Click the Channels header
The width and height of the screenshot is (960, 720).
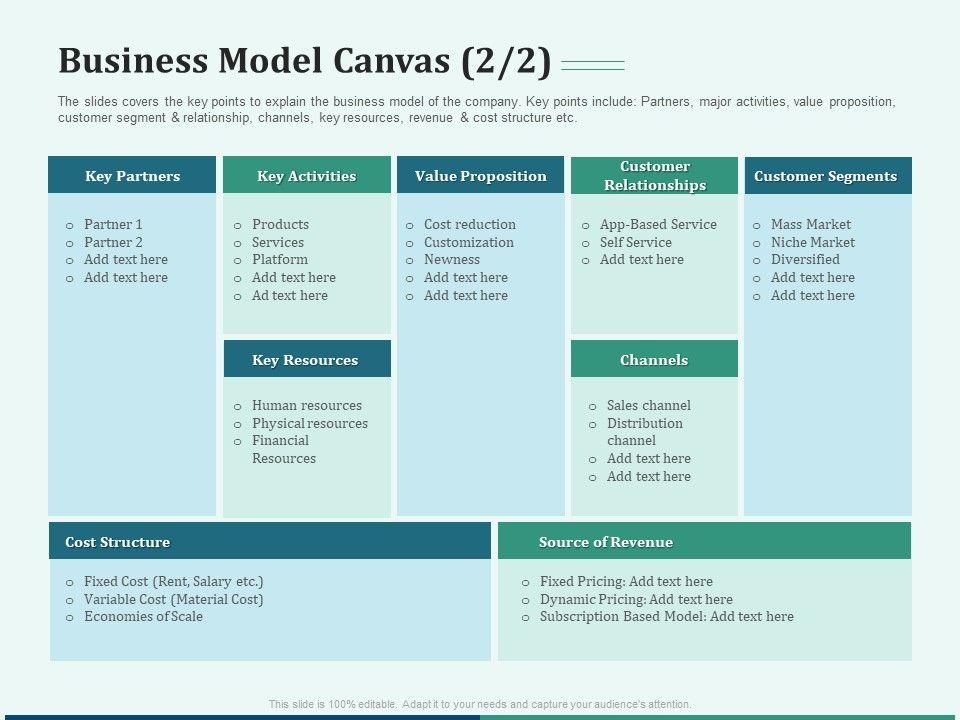[x=654, y=360]
